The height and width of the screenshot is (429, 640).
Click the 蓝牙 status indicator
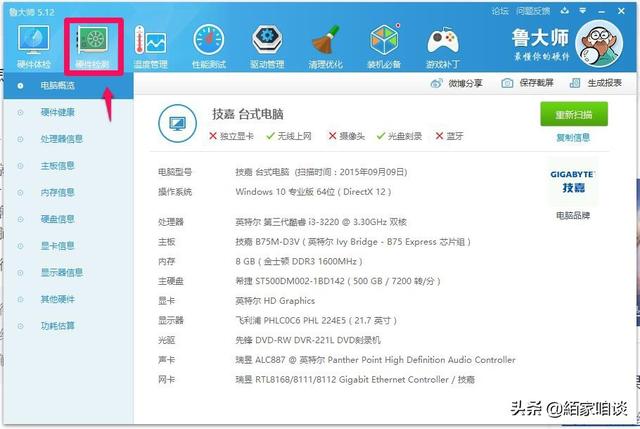(x=449, y=136)
